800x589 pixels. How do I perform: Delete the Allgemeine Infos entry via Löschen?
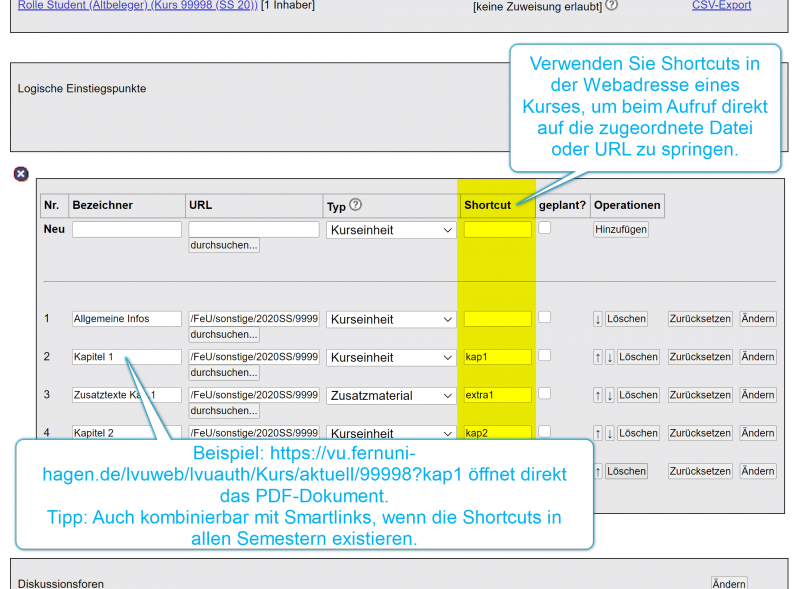626,319
